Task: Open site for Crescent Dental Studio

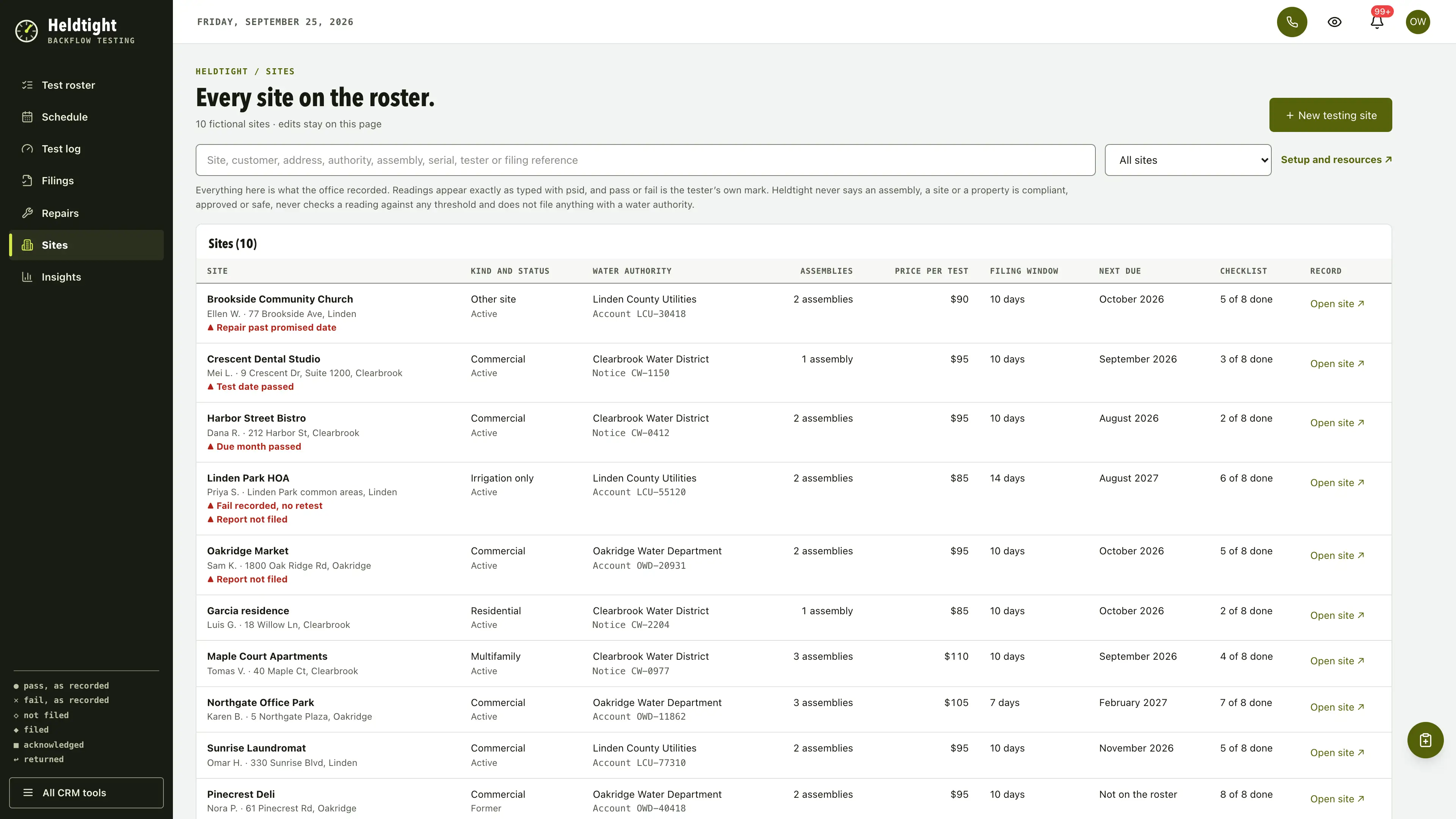Action: 1337,364
